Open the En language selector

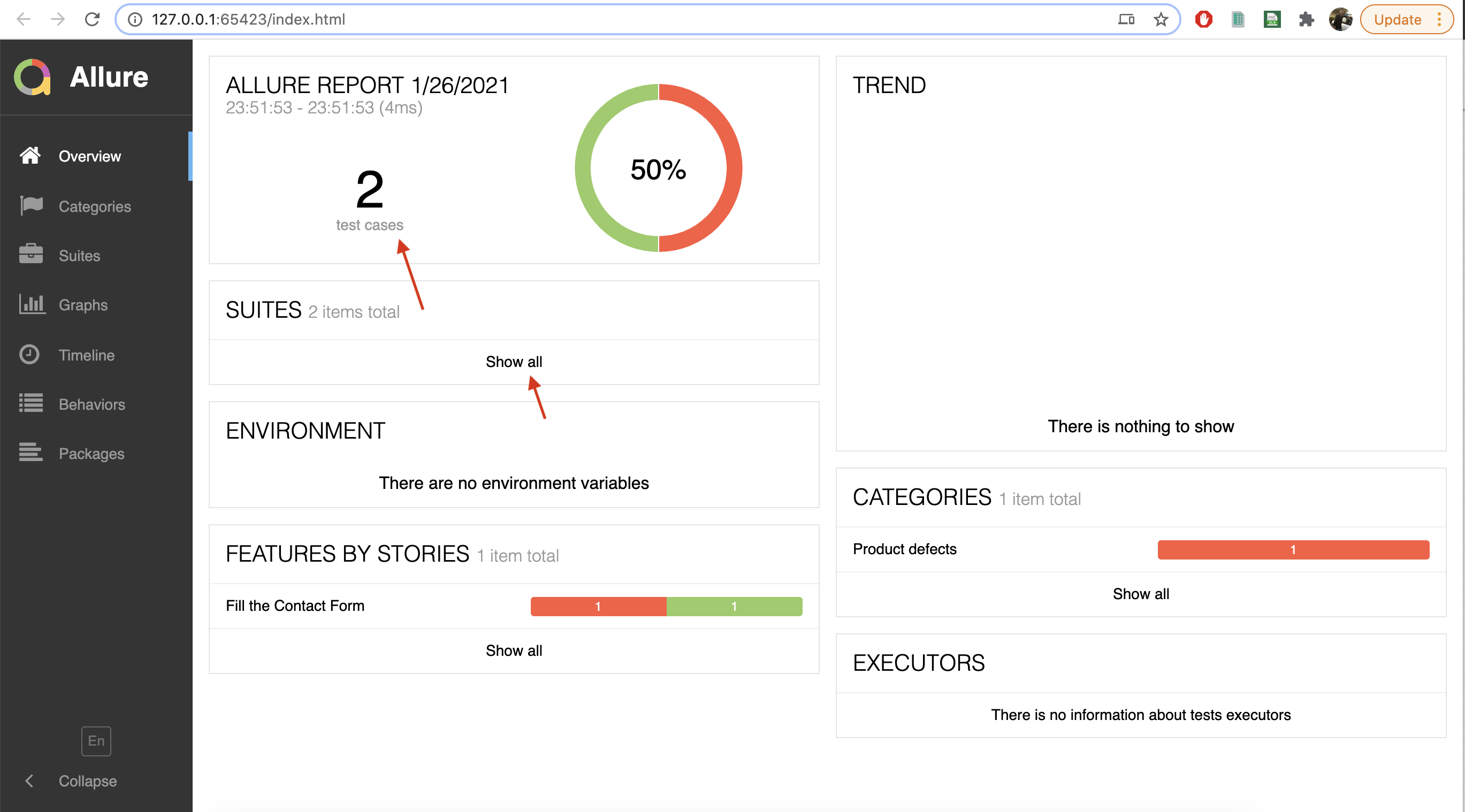(96, 741)
